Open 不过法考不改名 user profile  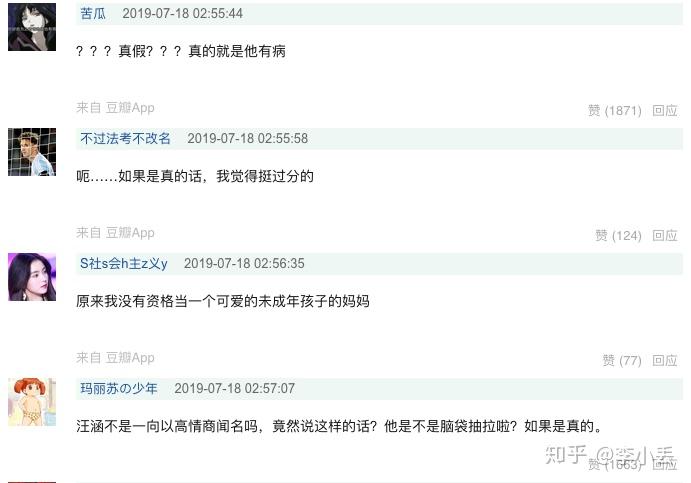(125, 138)
